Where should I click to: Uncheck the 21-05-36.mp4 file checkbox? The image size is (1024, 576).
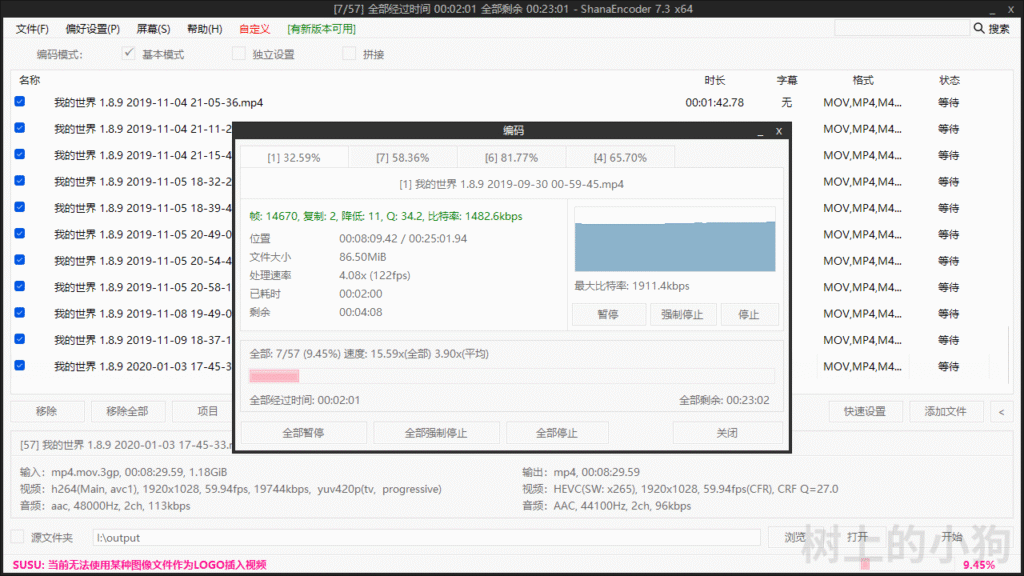20,102
